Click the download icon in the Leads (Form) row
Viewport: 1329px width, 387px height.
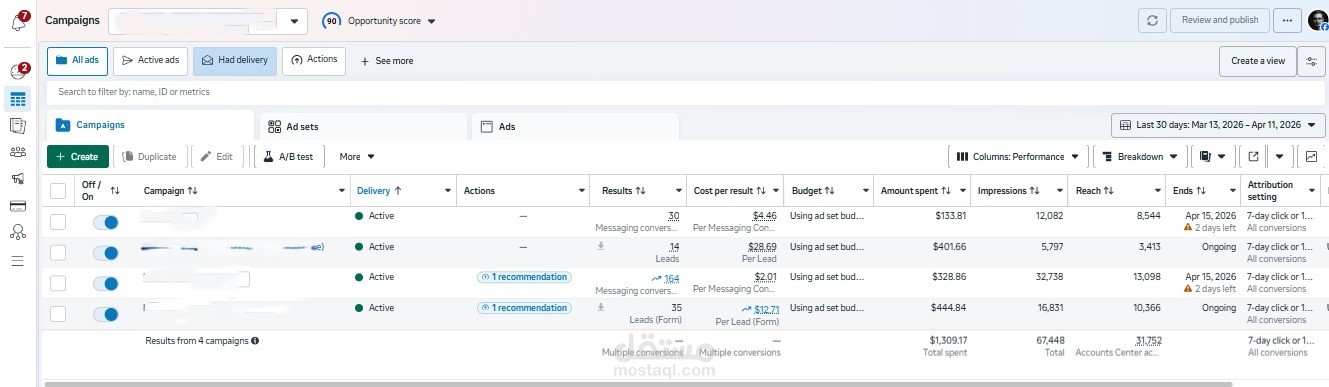601,308
